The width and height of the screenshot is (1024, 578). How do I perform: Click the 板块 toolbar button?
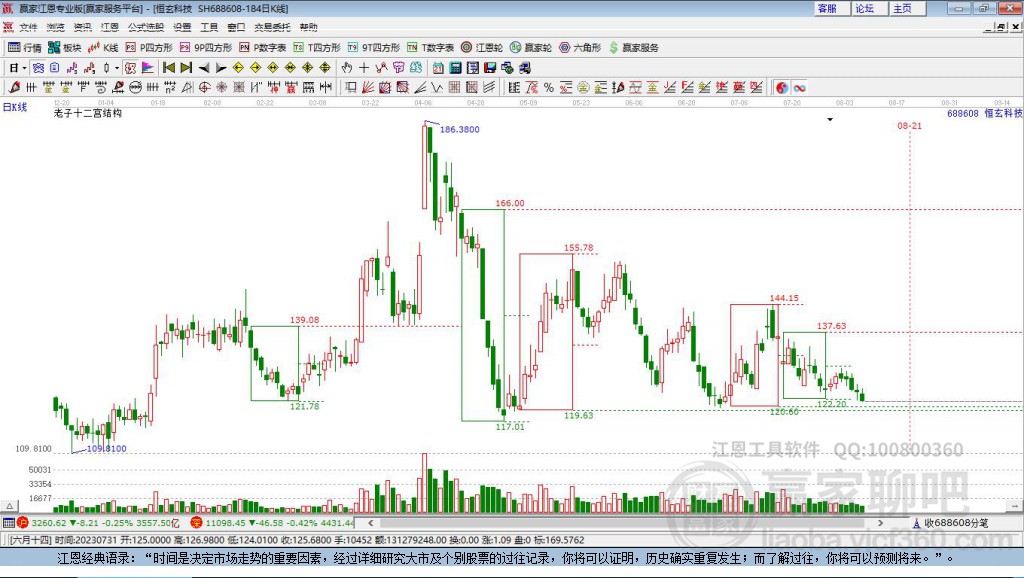(x=65, y=47)
